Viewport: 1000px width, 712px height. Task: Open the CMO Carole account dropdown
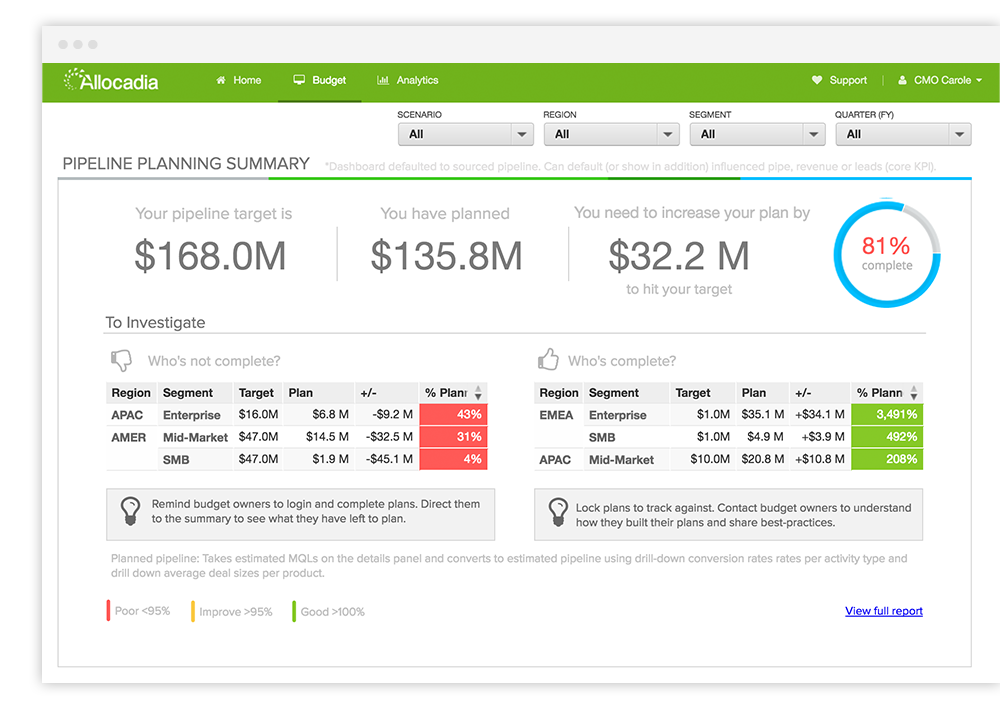click(x=940, y=80)
